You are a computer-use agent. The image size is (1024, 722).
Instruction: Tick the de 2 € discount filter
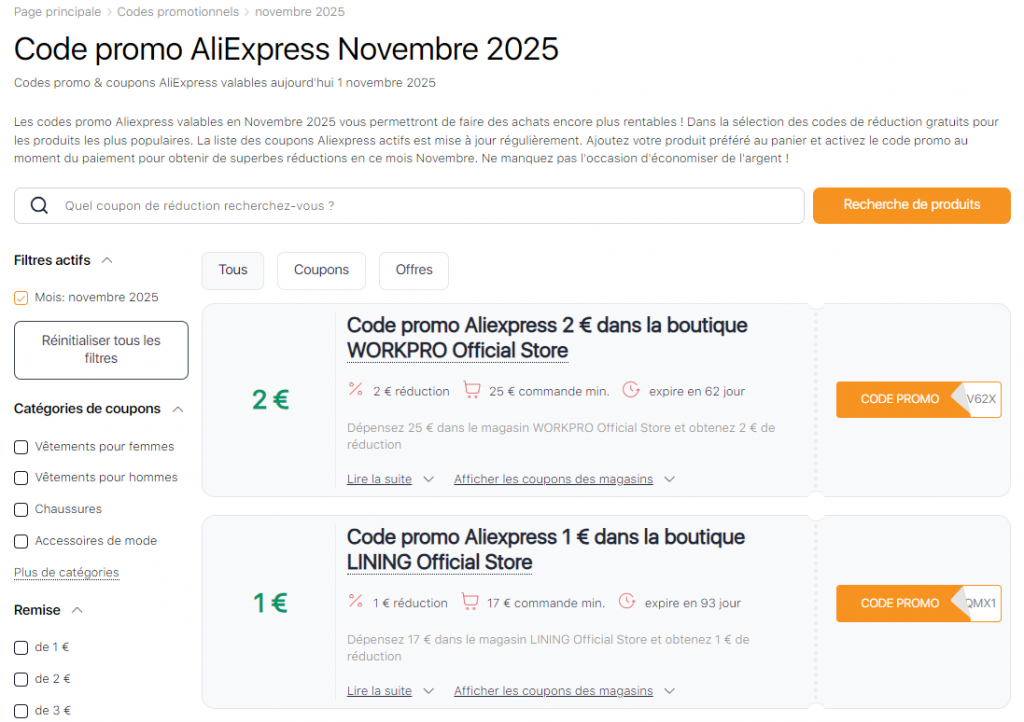21,679
